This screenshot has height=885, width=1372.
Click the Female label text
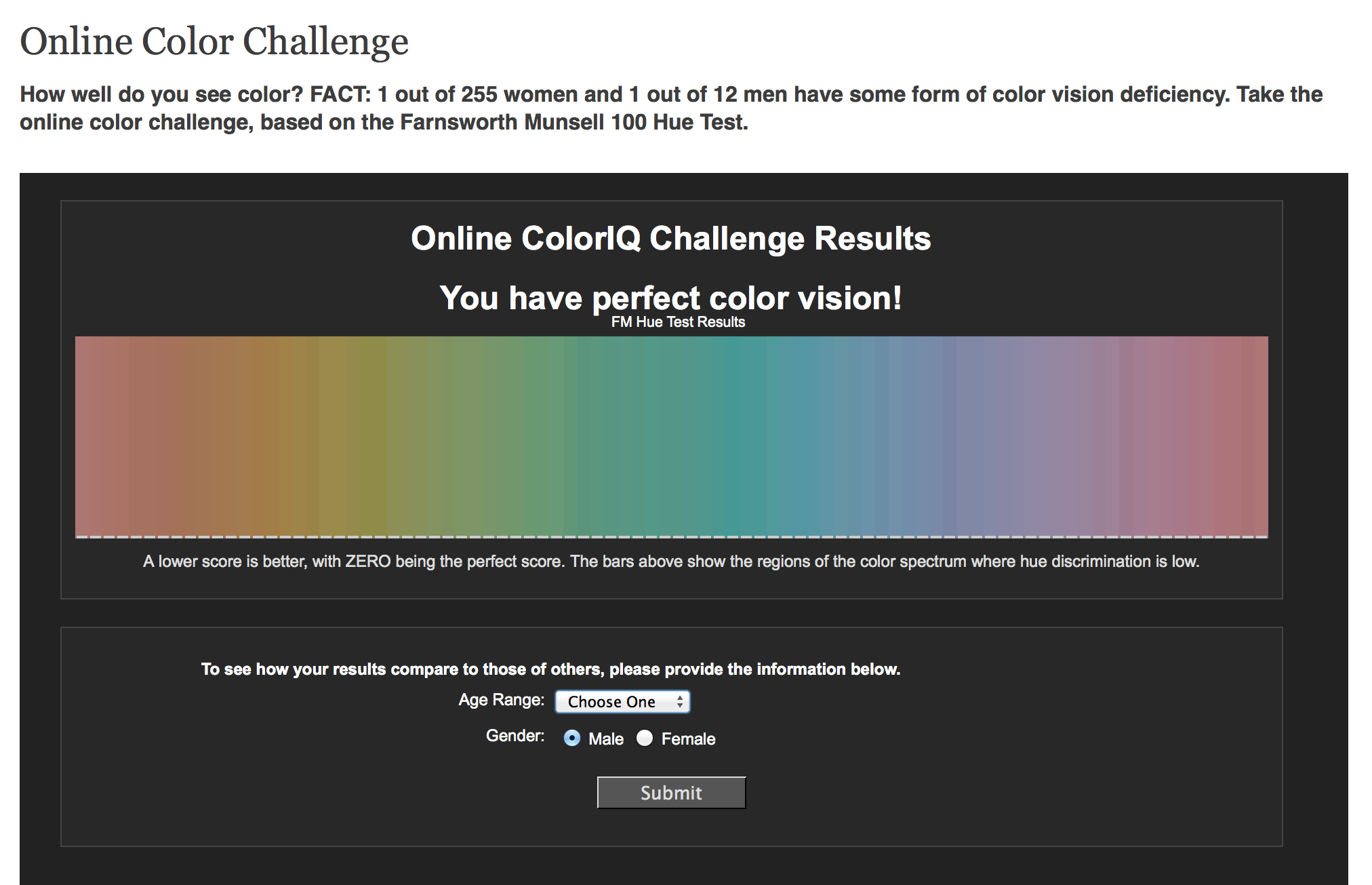[x=688, y=739]
